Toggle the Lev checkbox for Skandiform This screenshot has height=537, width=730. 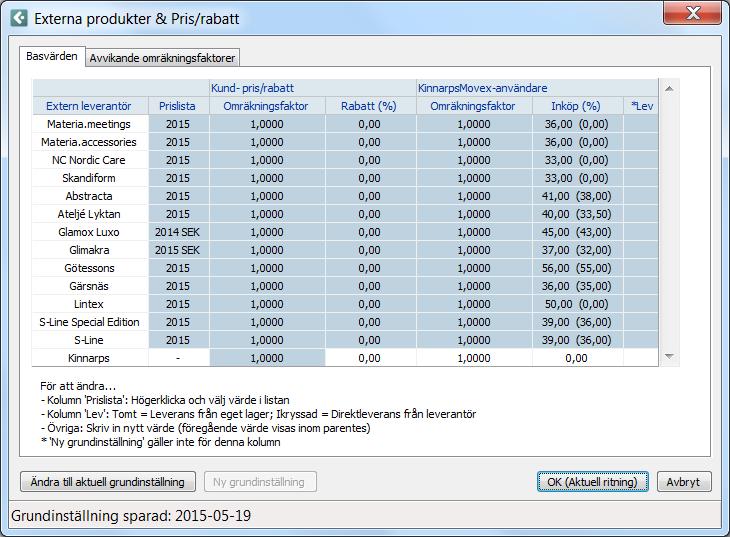coord(641,178)
